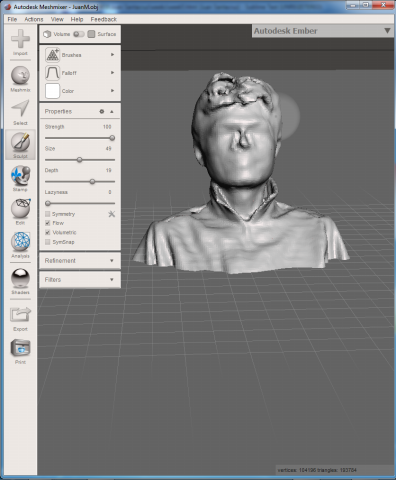396x480 pixels.
Task: Expand the Falloff flyout arrow
Action: [112, 73]
